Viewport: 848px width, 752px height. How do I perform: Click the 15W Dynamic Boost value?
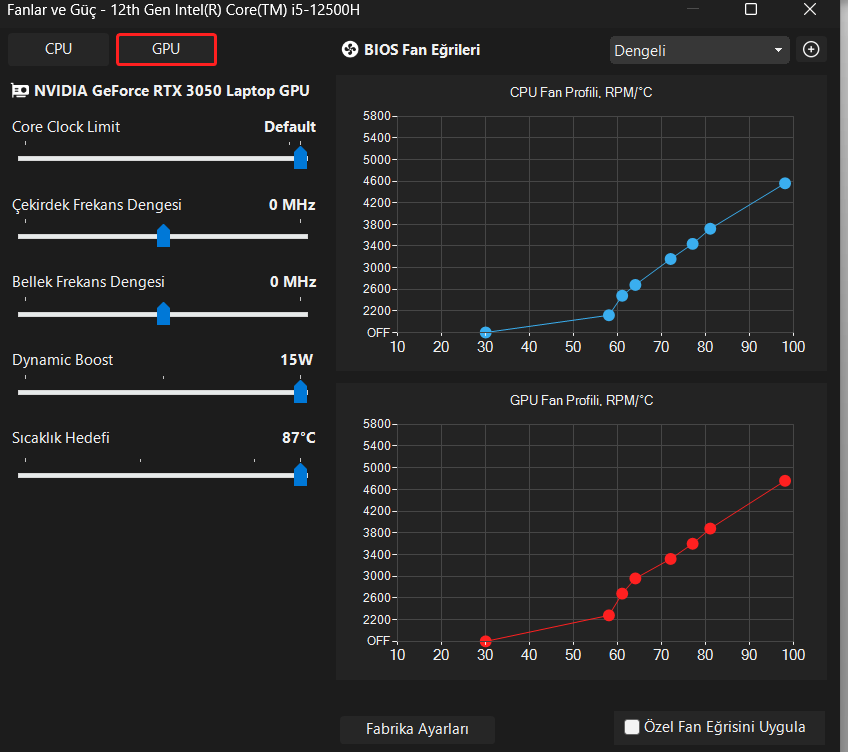tap(296, 360)
